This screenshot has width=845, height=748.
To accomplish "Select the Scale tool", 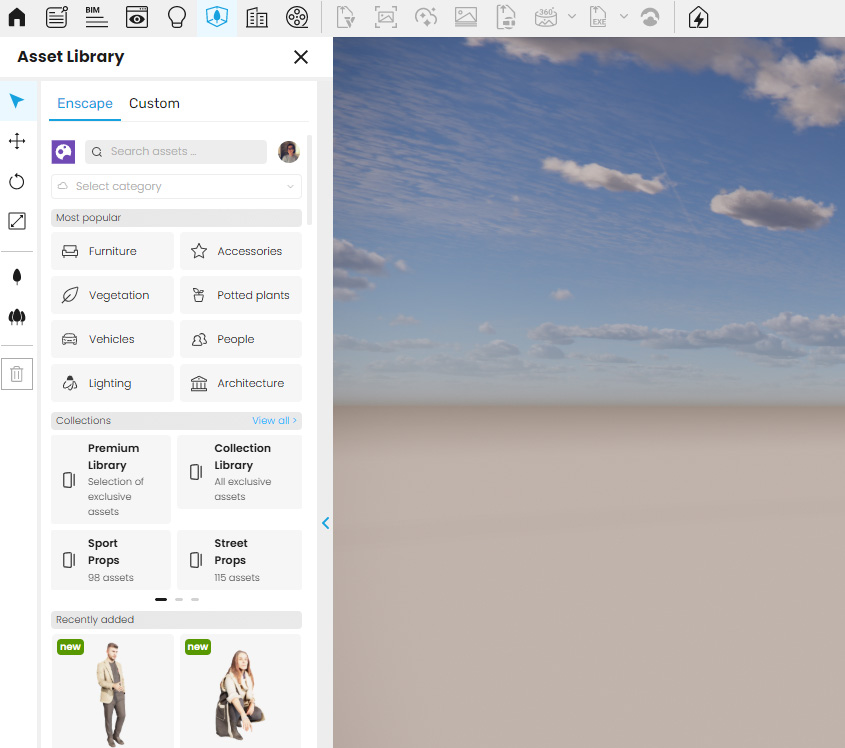I will 17,221.
